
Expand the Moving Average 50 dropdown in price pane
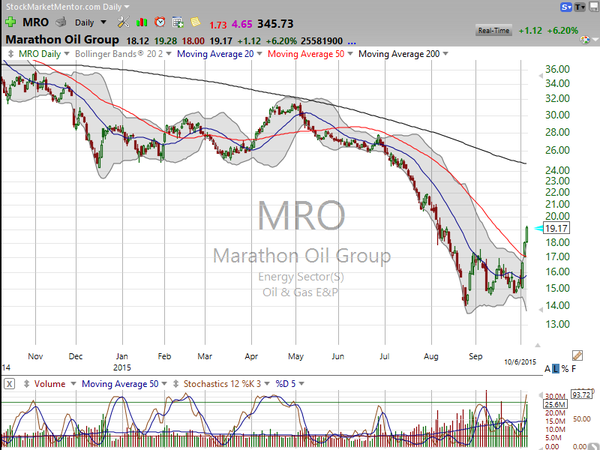click(350, 54)
